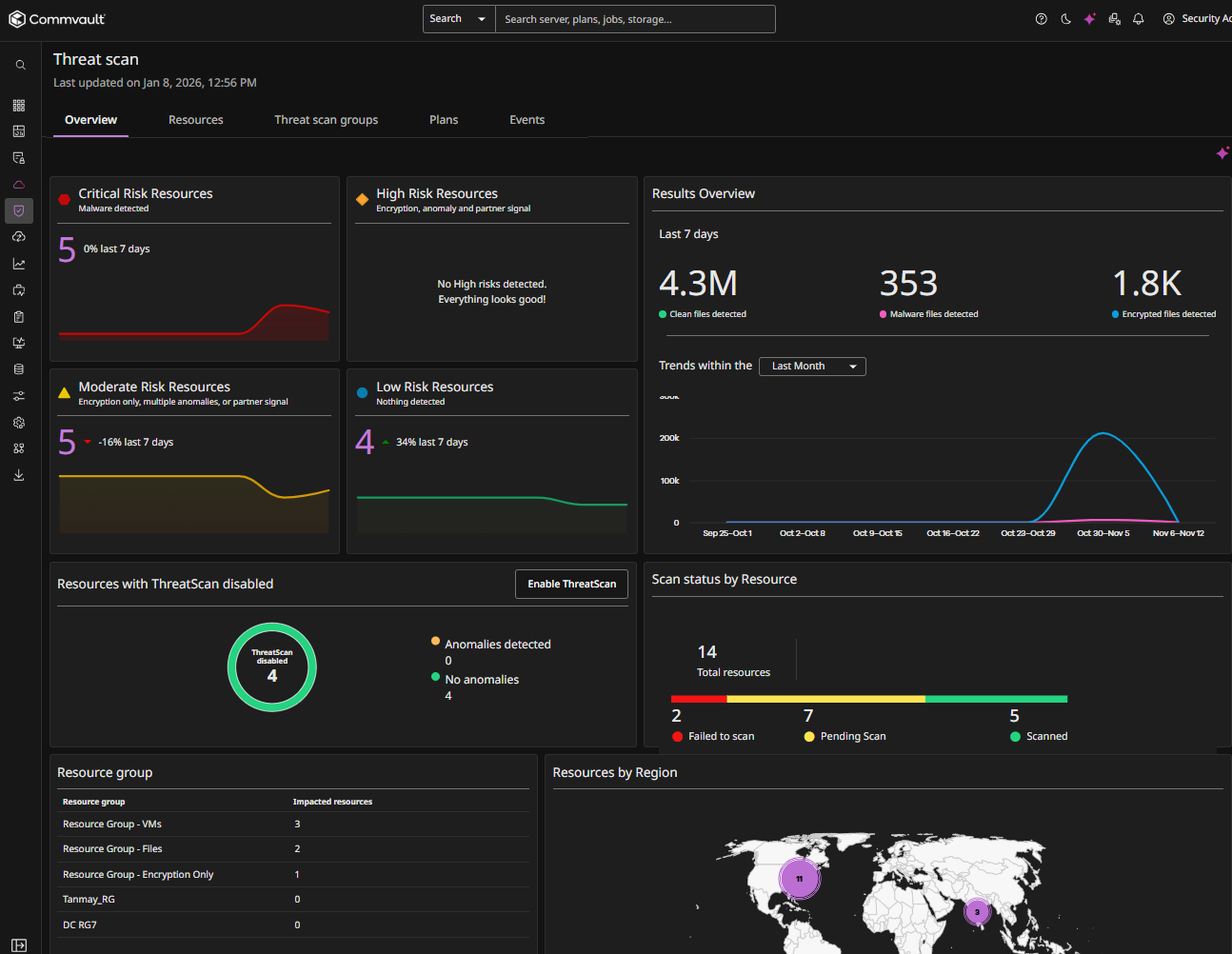
Task: Open the copy-with-gear icon in the header
Action: click(1115, 19)
